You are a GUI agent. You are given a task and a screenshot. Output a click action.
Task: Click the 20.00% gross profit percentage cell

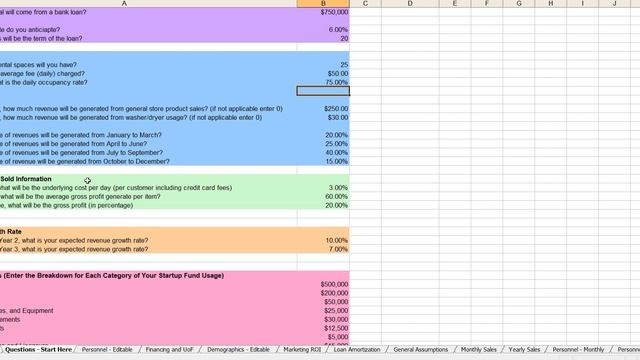[x=323, y=205]
